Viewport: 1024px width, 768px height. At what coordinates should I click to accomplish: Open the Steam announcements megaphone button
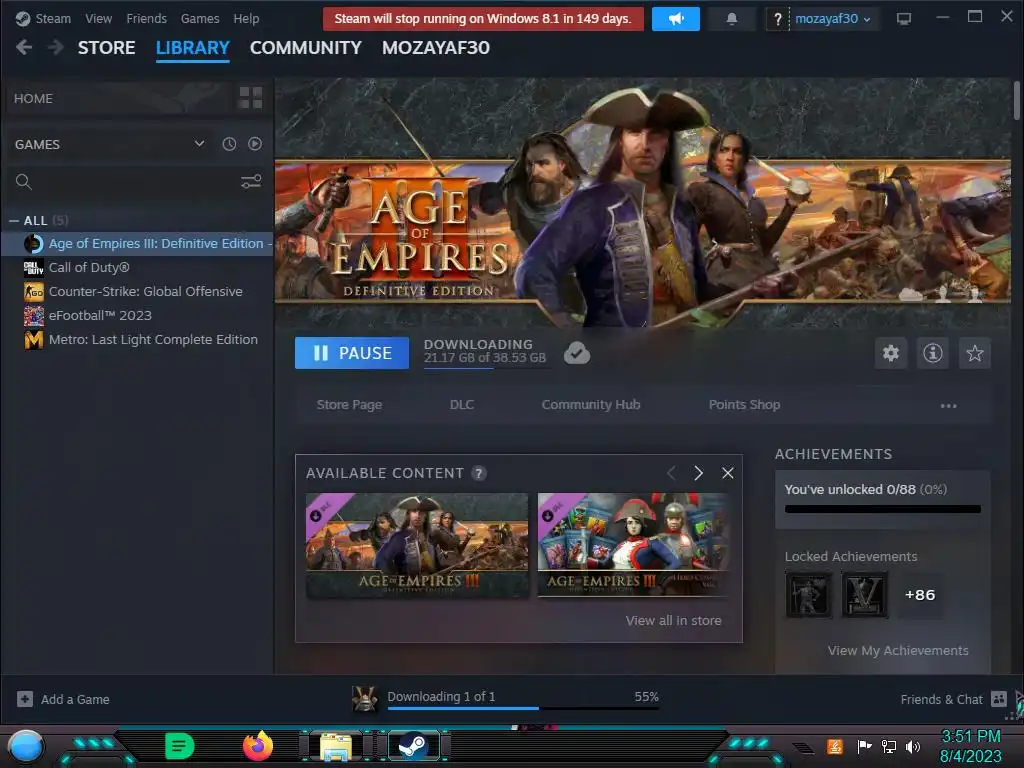[675, 19]
